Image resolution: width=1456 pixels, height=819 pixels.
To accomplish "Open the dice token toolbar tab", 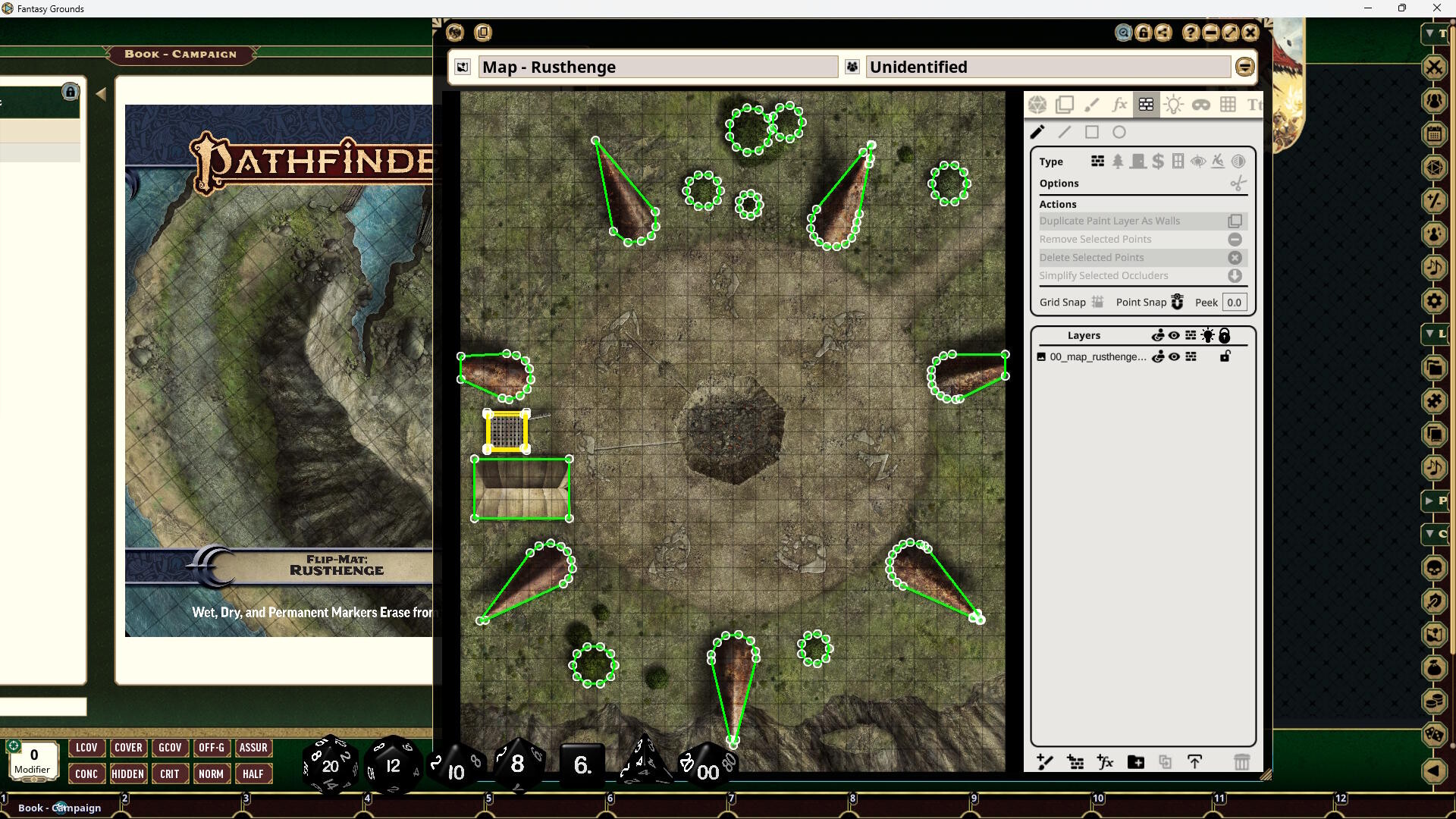I will click(x=1037, y=105).
